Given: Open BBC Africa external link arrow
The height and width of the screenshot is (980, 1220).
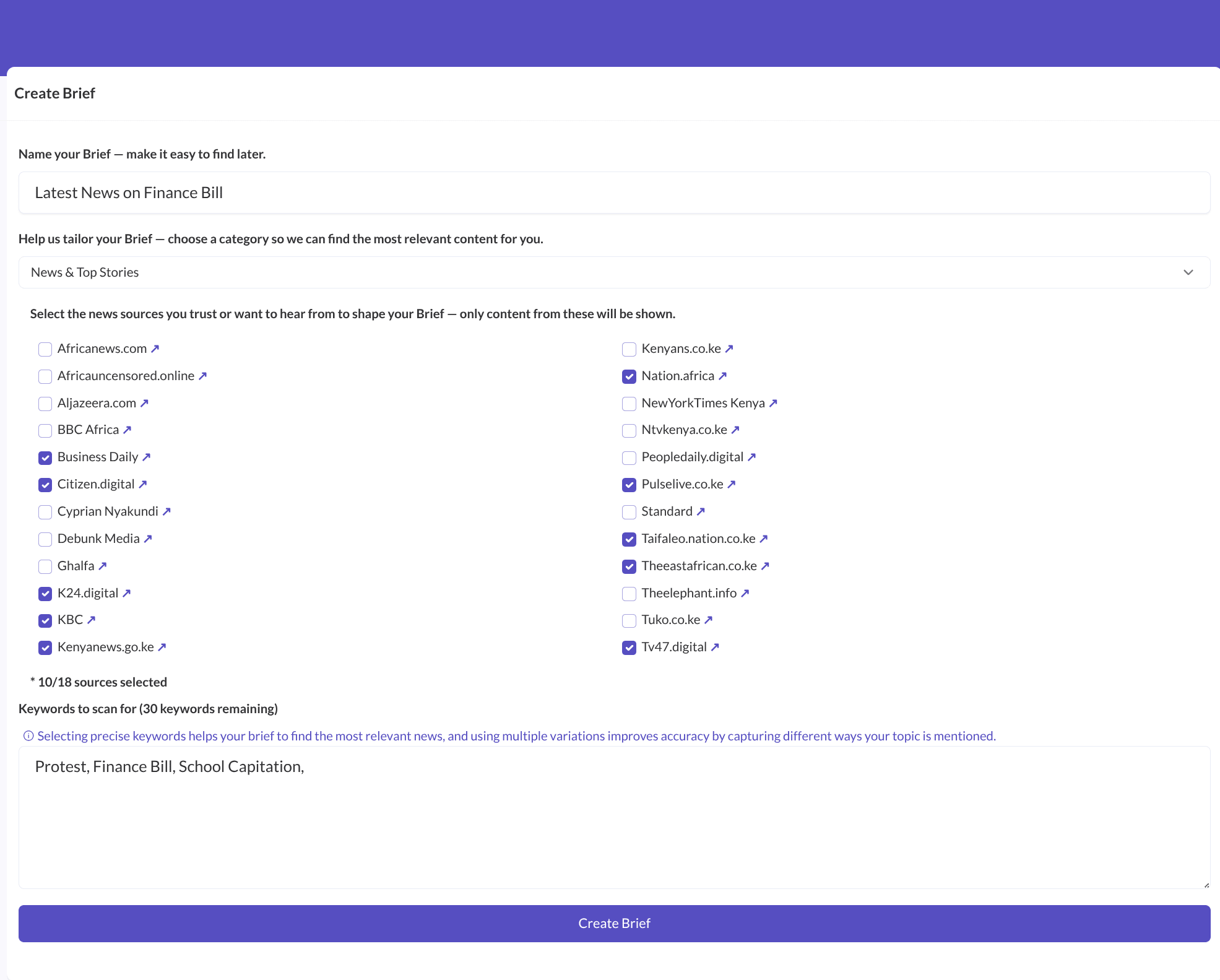Looking at the screenshot, I should click(128, 430).
